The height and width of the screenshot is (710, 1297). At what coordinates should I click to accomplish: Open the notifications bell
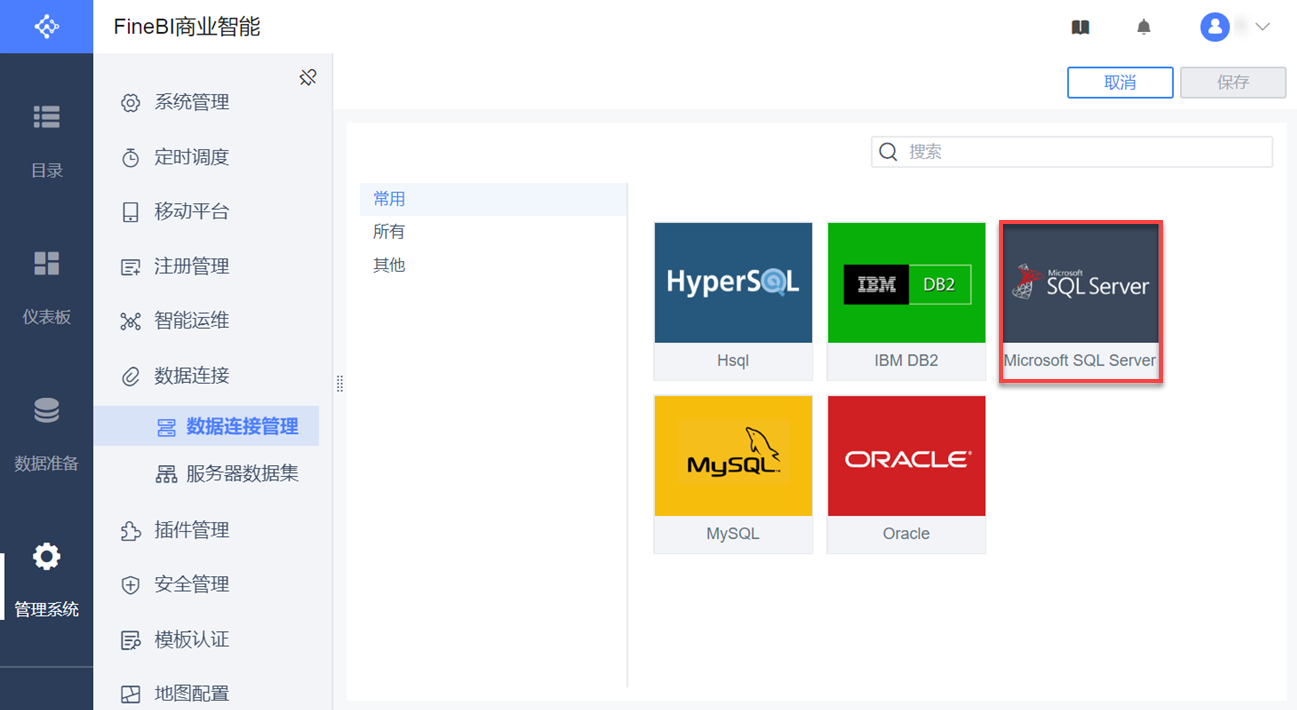(1144, 27)
